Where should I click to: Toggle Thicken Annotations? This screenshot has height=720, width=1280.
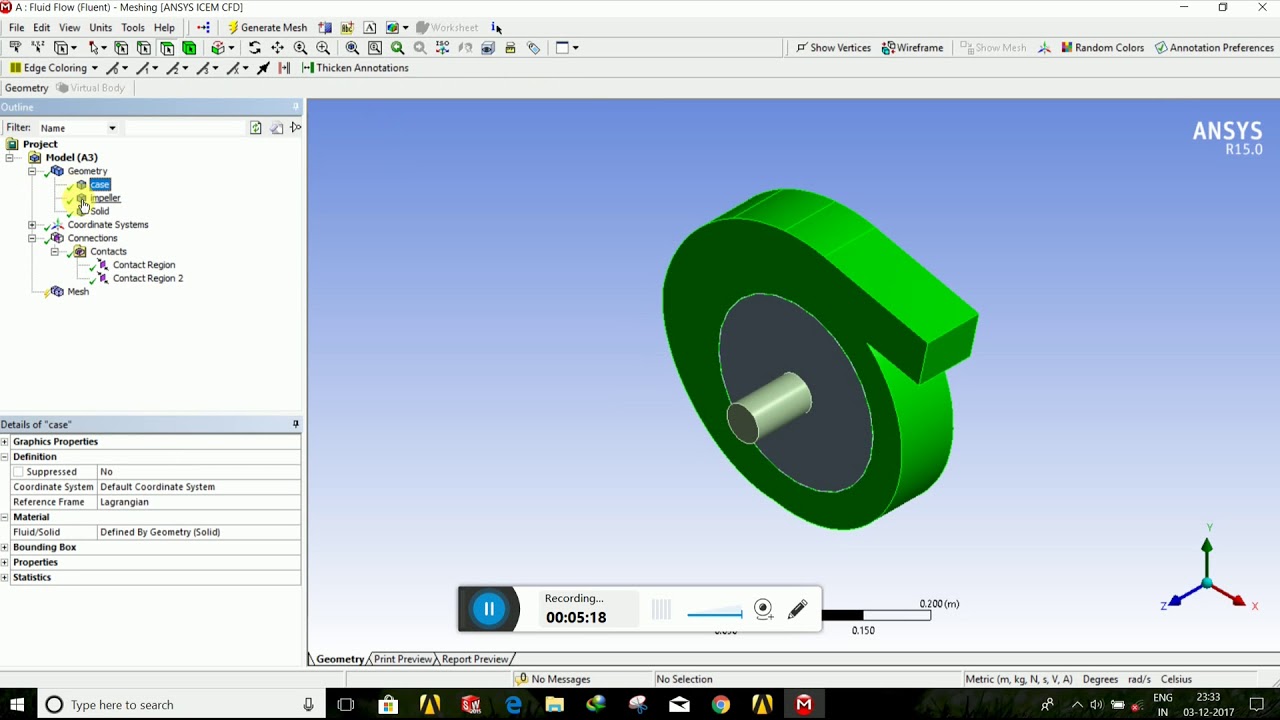(x=355, y=68)
